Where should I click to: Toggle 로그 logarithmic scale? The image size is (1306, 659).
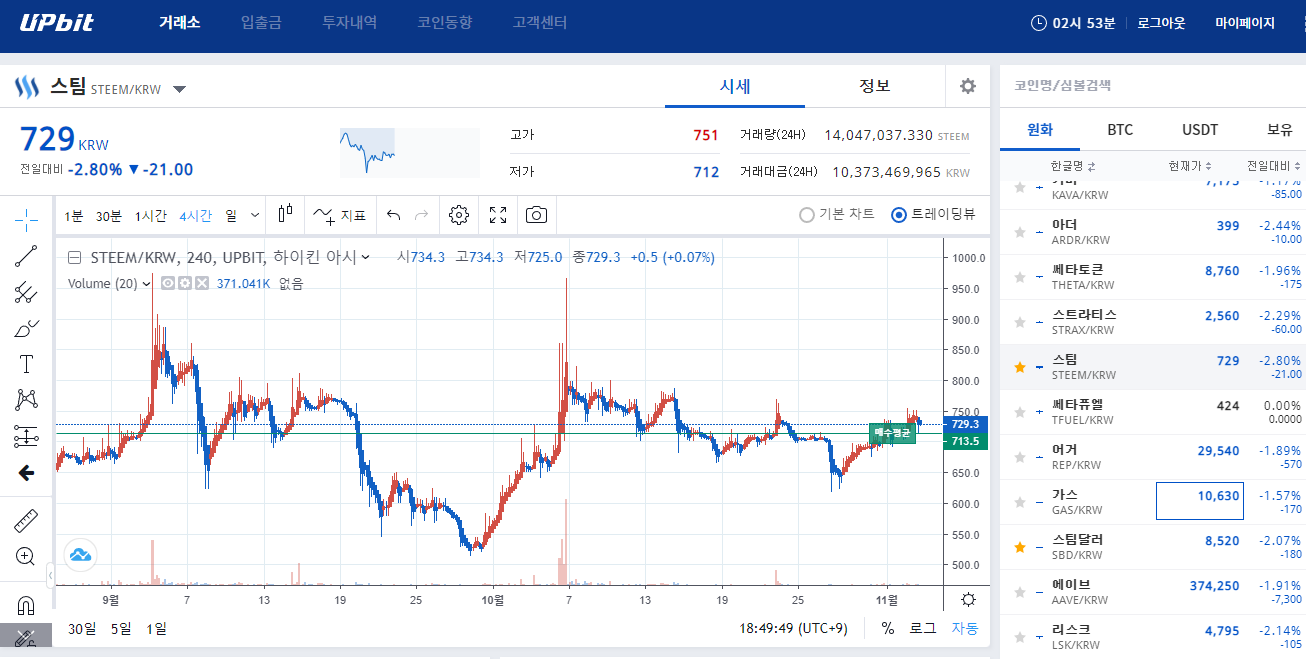click(922, 628)
